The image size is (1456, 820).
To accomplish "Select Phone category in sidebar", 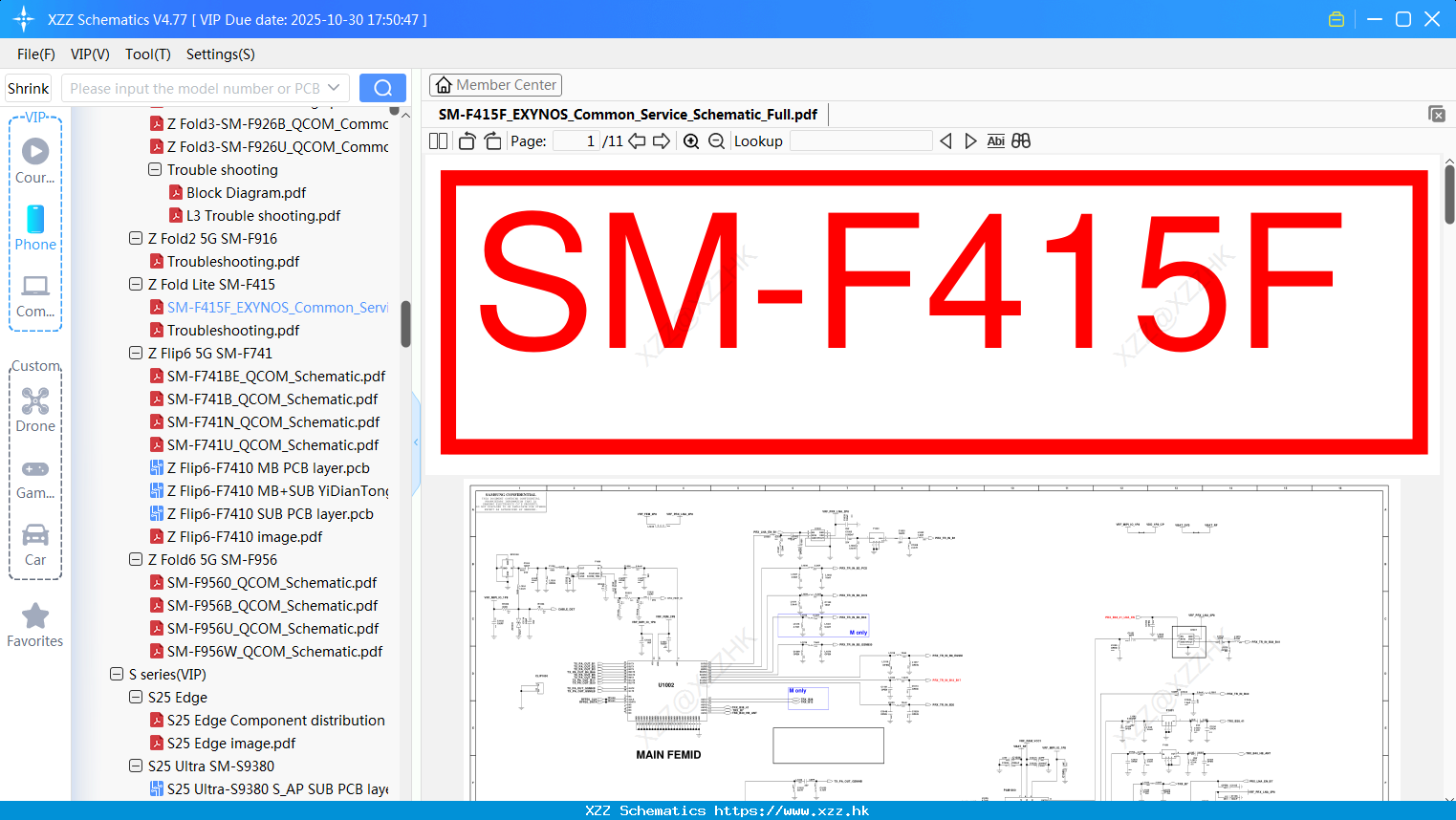I will (35, 227).
